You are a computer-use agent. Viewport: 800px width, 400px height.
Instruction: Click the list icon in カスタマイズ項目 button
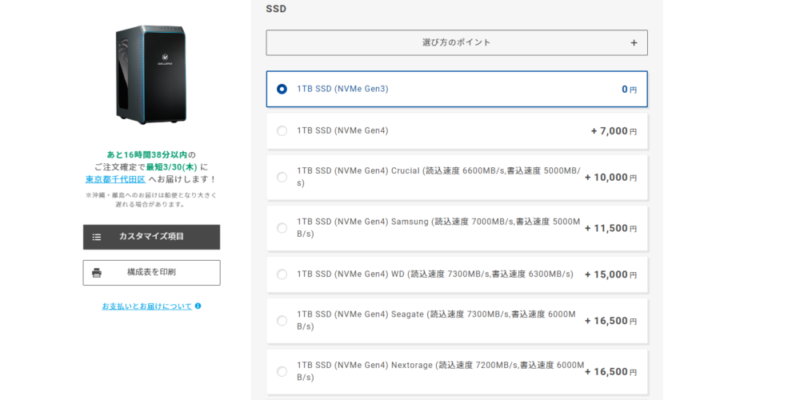click(97, 237)
